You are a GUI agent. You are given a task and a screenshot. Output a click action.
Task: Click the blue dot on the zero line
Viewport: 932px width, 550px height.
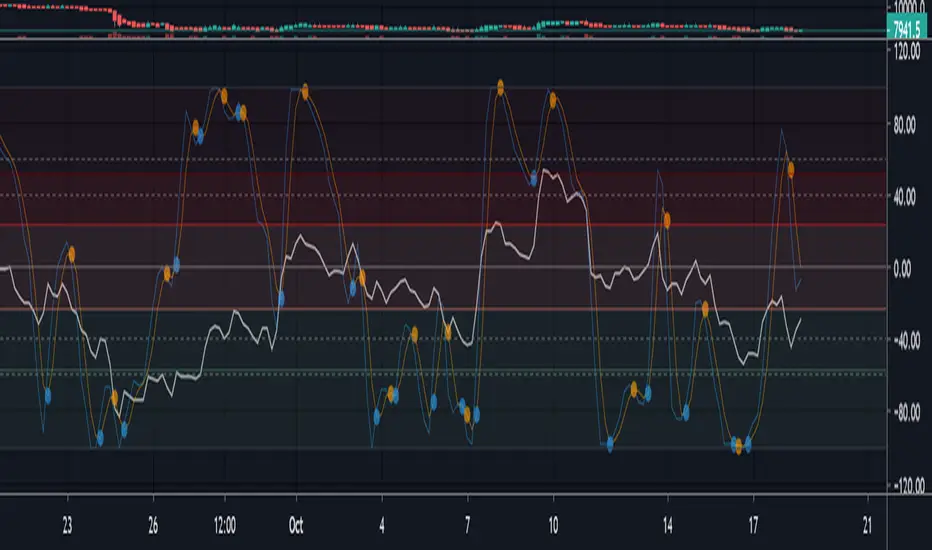(x=177, y=265)
